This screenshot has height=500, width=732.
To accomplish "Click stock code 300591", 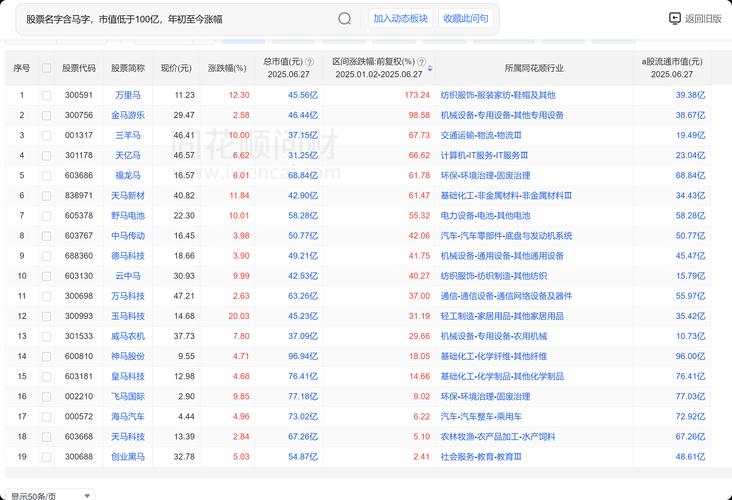I will (x=79, y=95).
